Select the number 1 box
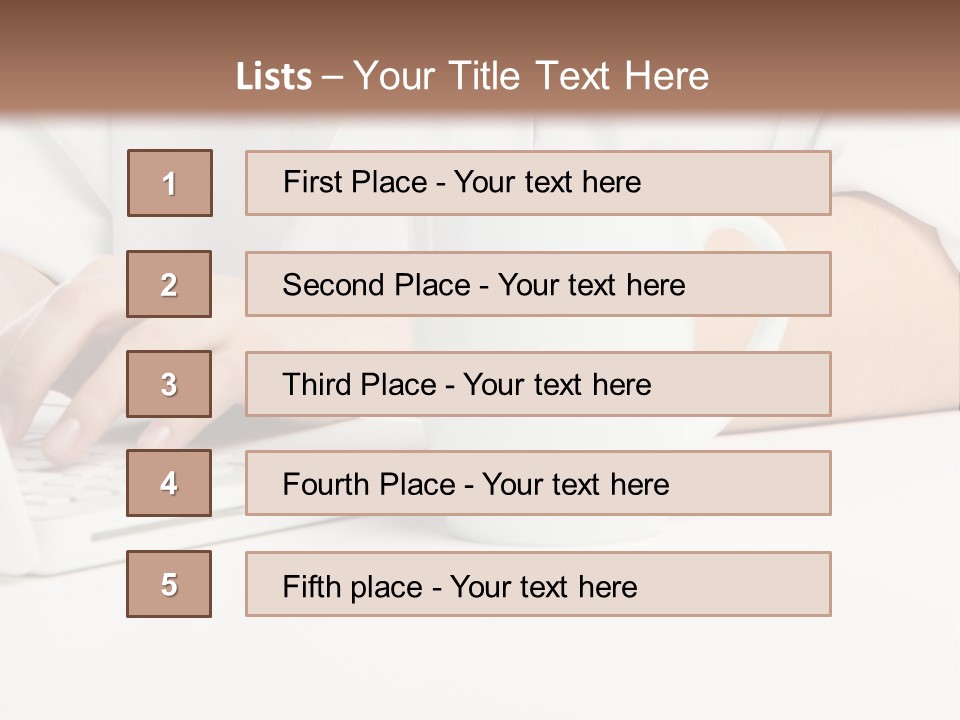This screenshot has width=960, height=720. click(x=169, y=183)
